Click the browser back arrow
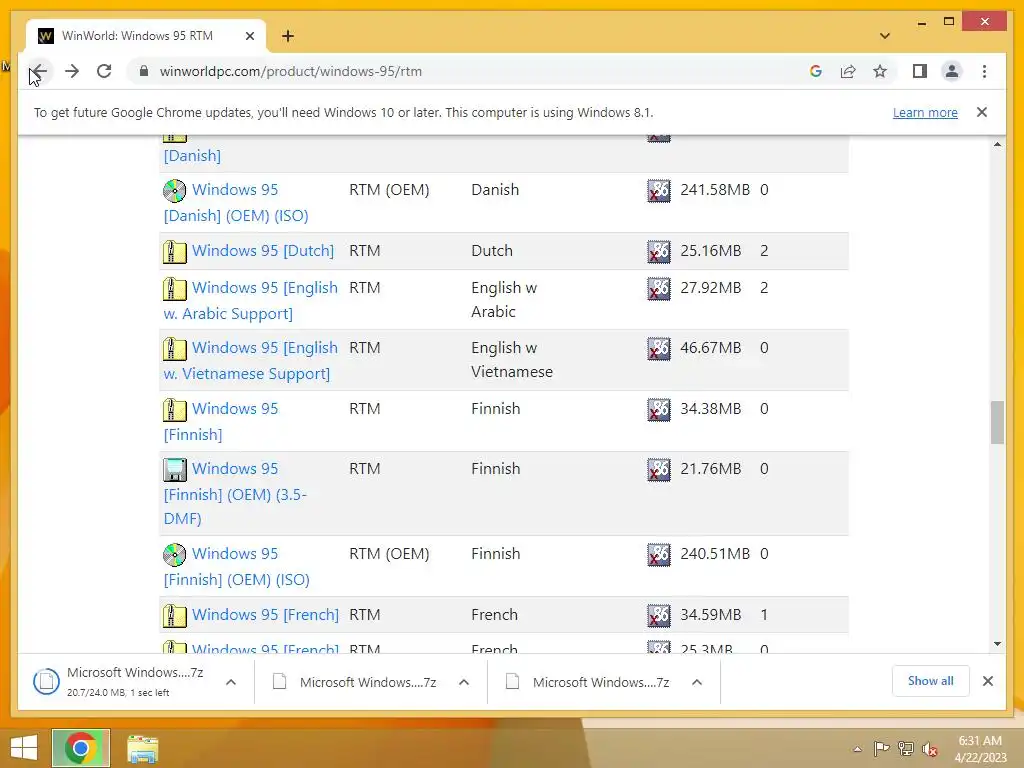Image resolution: width=1024 pixels, height=768 pixels. (39, 71)
